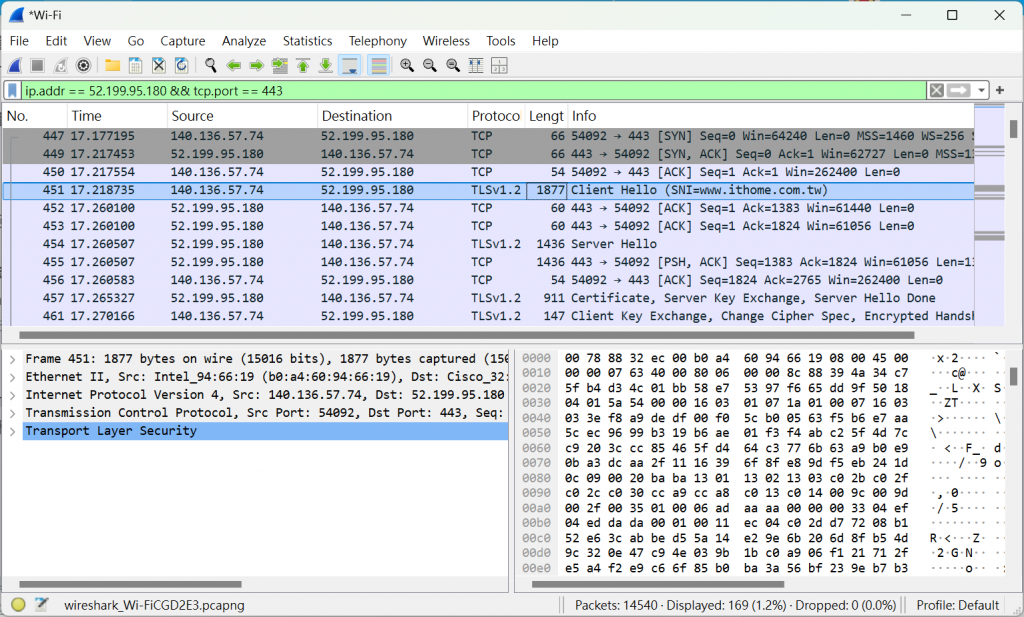Go forward in packet history
The image size is (1024, 617).
(x=257, y=65)
